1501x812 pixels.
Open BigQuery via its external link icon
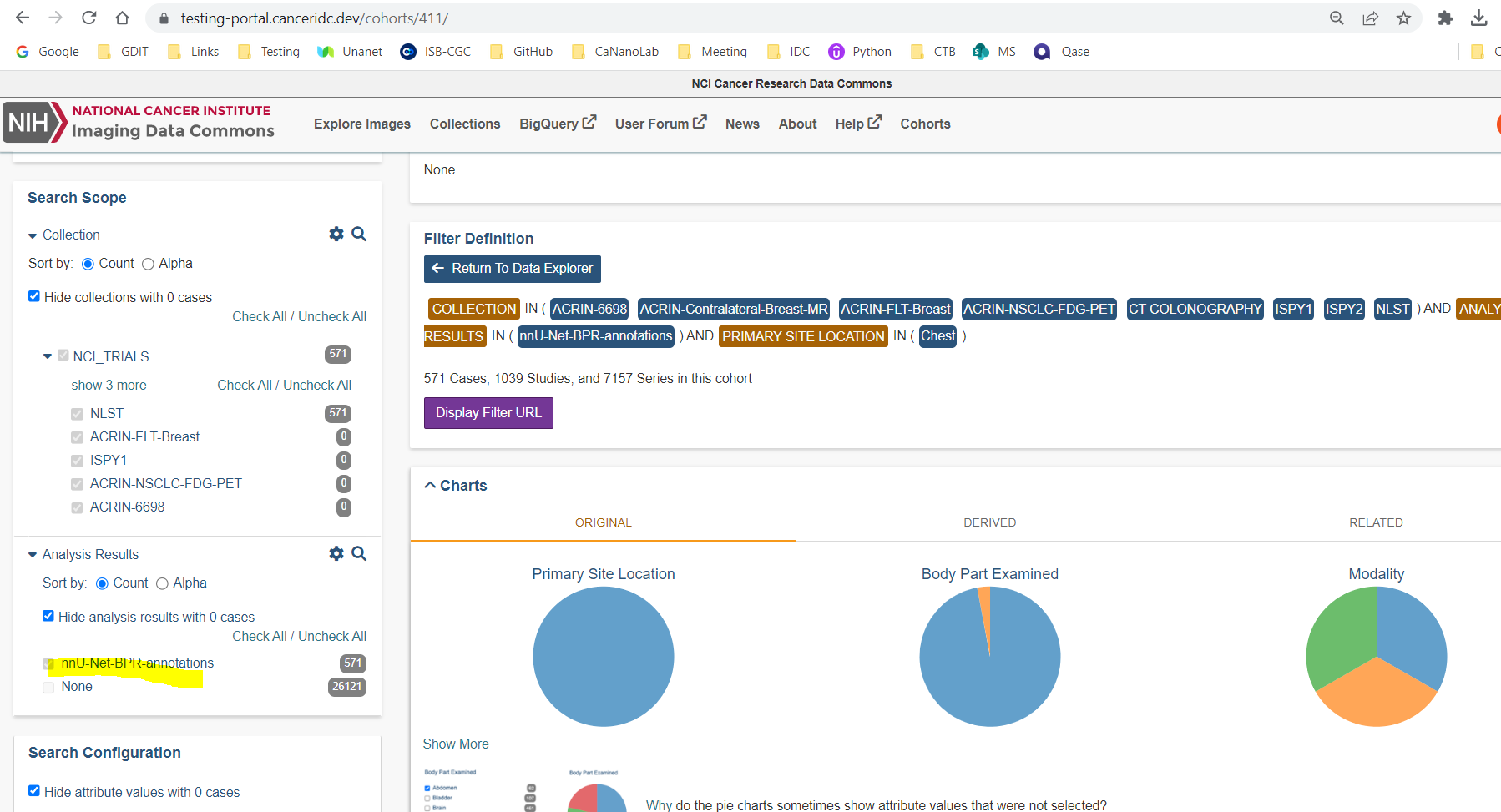click(x=589, y=120)
